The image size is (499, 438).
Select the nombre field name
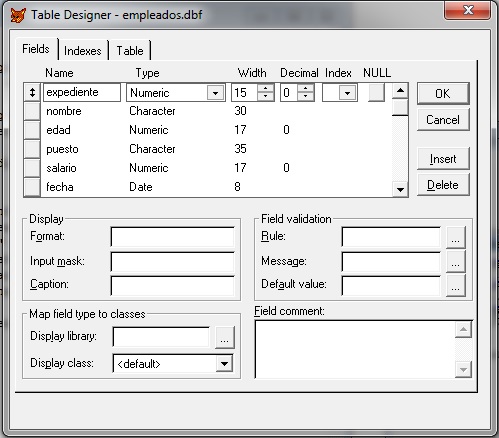tap(64, 111)
